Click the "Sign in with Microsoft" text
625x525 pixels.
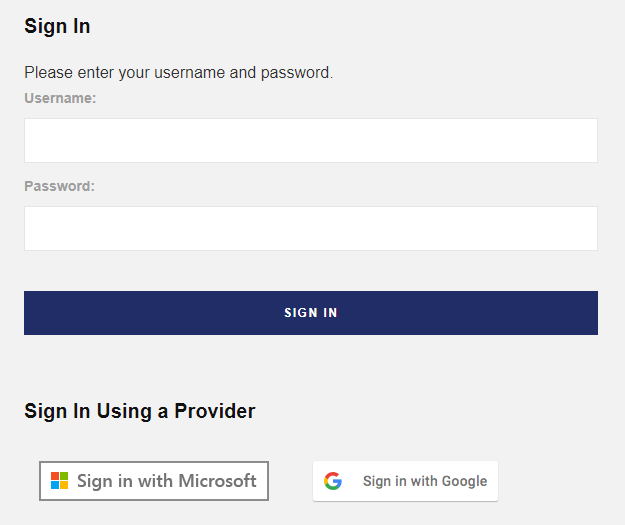[x=167, y=481]
